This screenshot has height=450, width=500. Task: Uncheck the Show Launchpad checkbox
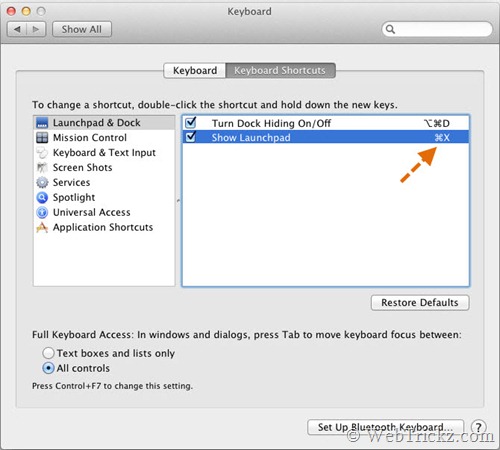(x=191, y=137)
